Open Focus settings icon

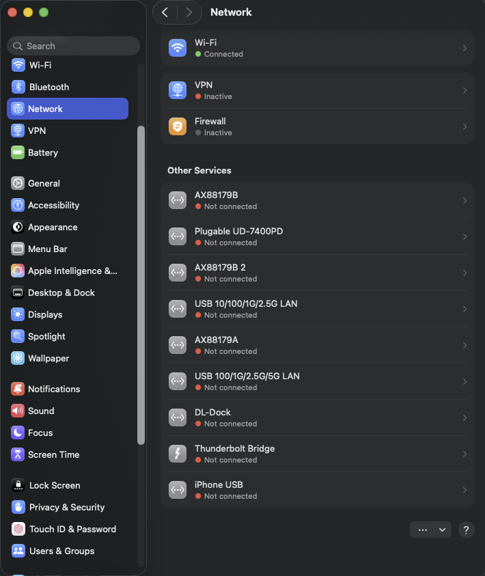[18, 433]
